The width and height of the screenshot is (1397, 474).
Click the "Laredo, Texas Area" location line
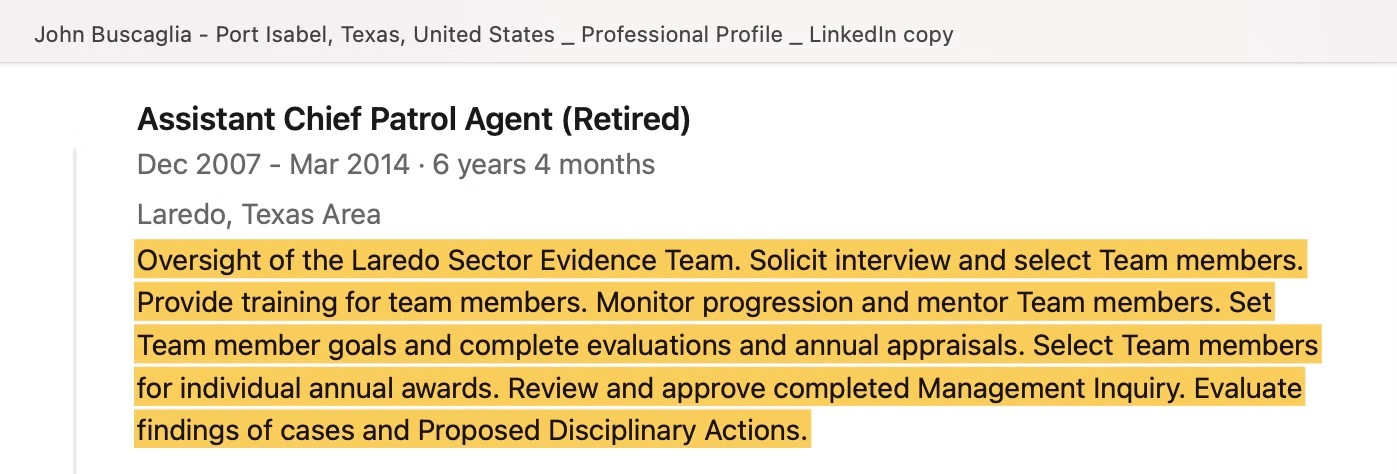[259, 214]
